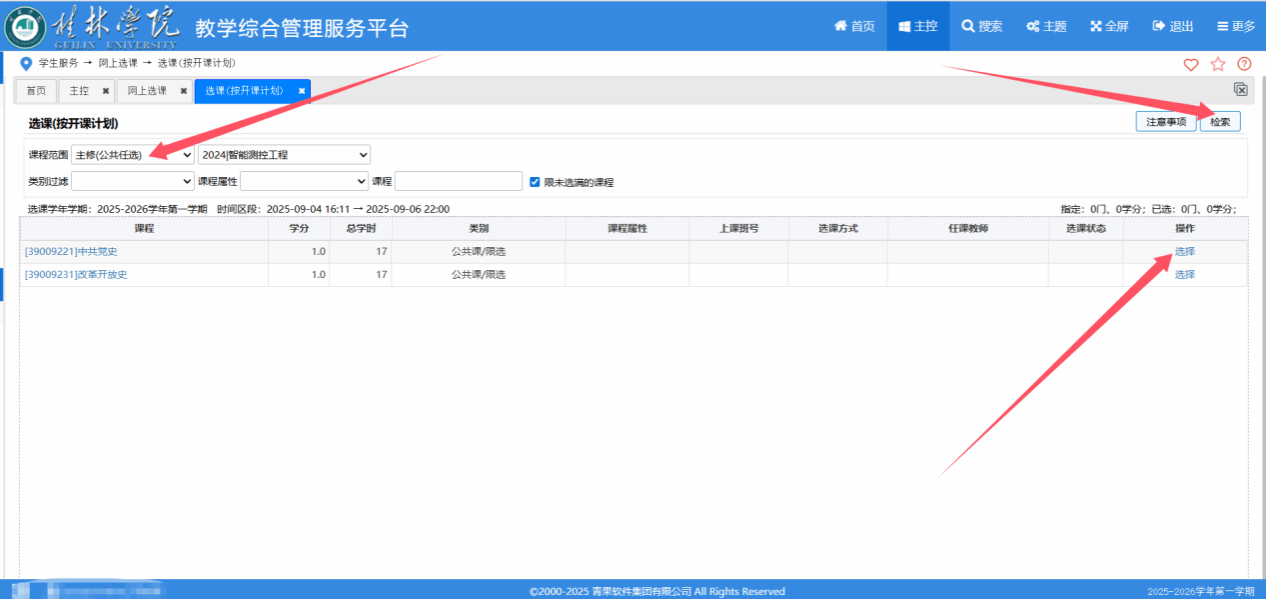This screenshot has height=599, width=1266.
Task: Enter 全屏 fullscreen mode
Action: pyautogui.click(x=1109, y=26)
